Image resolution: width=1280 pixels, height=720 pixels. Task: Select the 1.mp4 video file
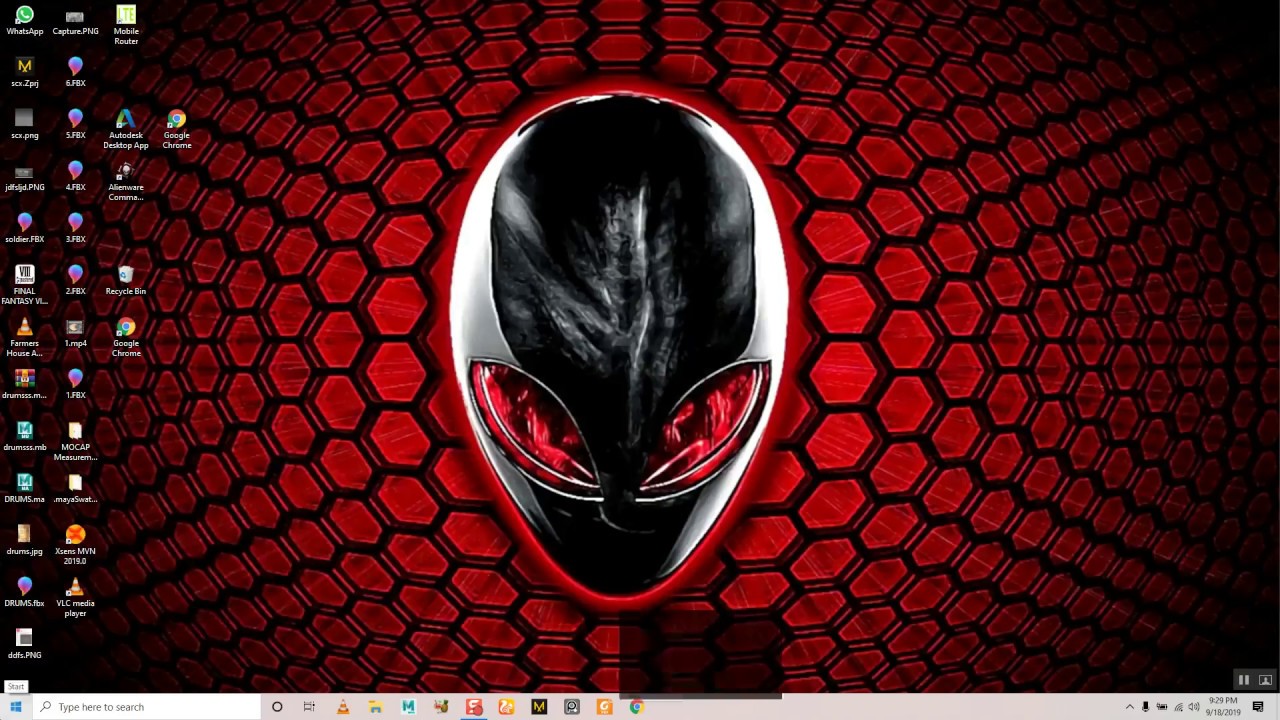coord(75,333)
